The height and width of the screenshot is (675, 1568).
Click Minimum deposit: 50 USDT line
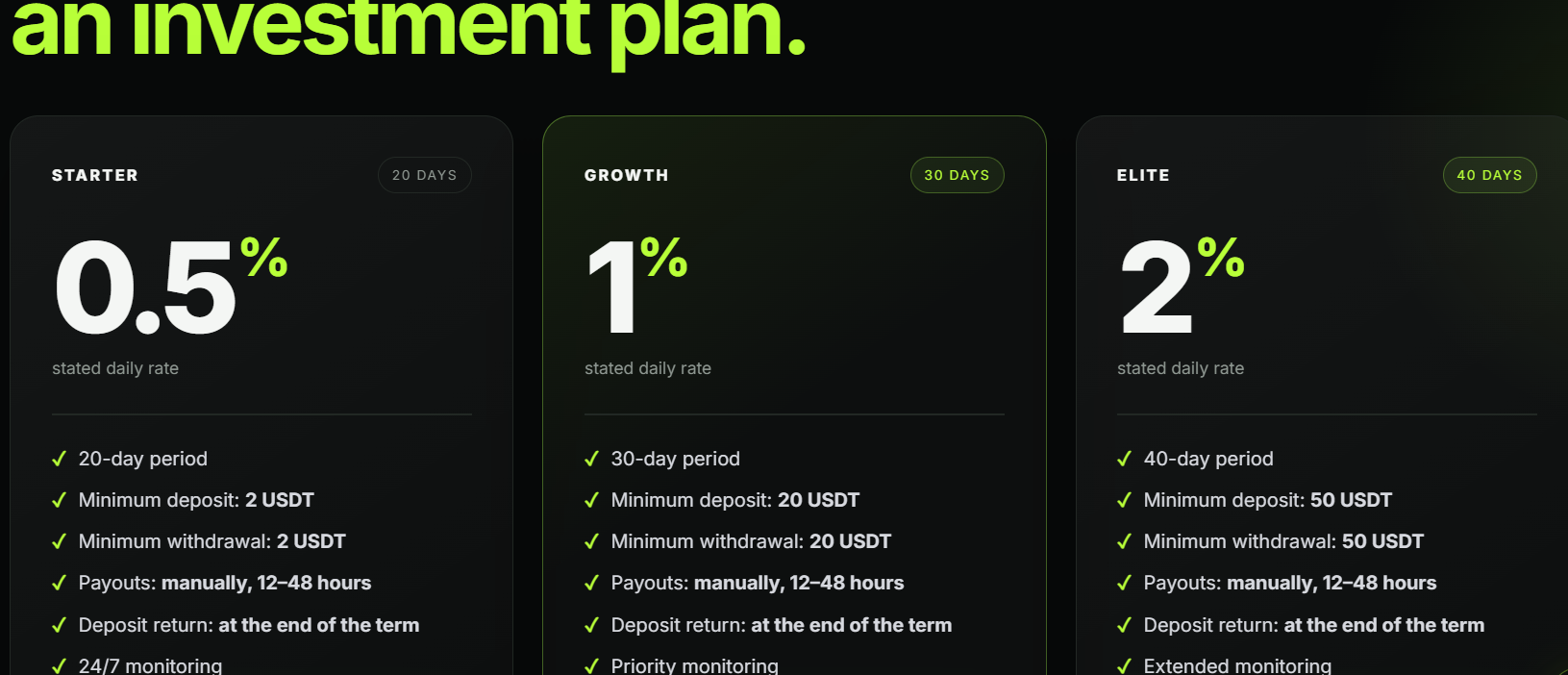(1267, 501)
